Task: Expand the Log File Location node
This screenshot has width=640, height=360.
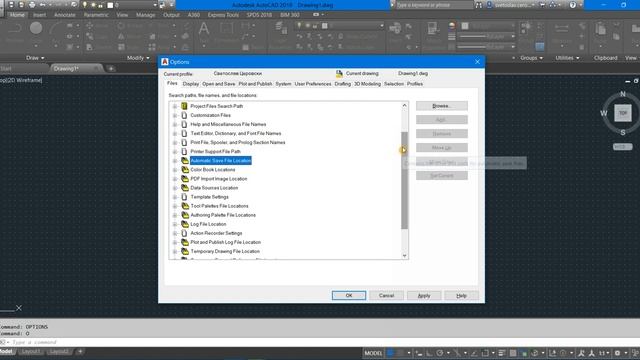Action: [x=175, y=224]
